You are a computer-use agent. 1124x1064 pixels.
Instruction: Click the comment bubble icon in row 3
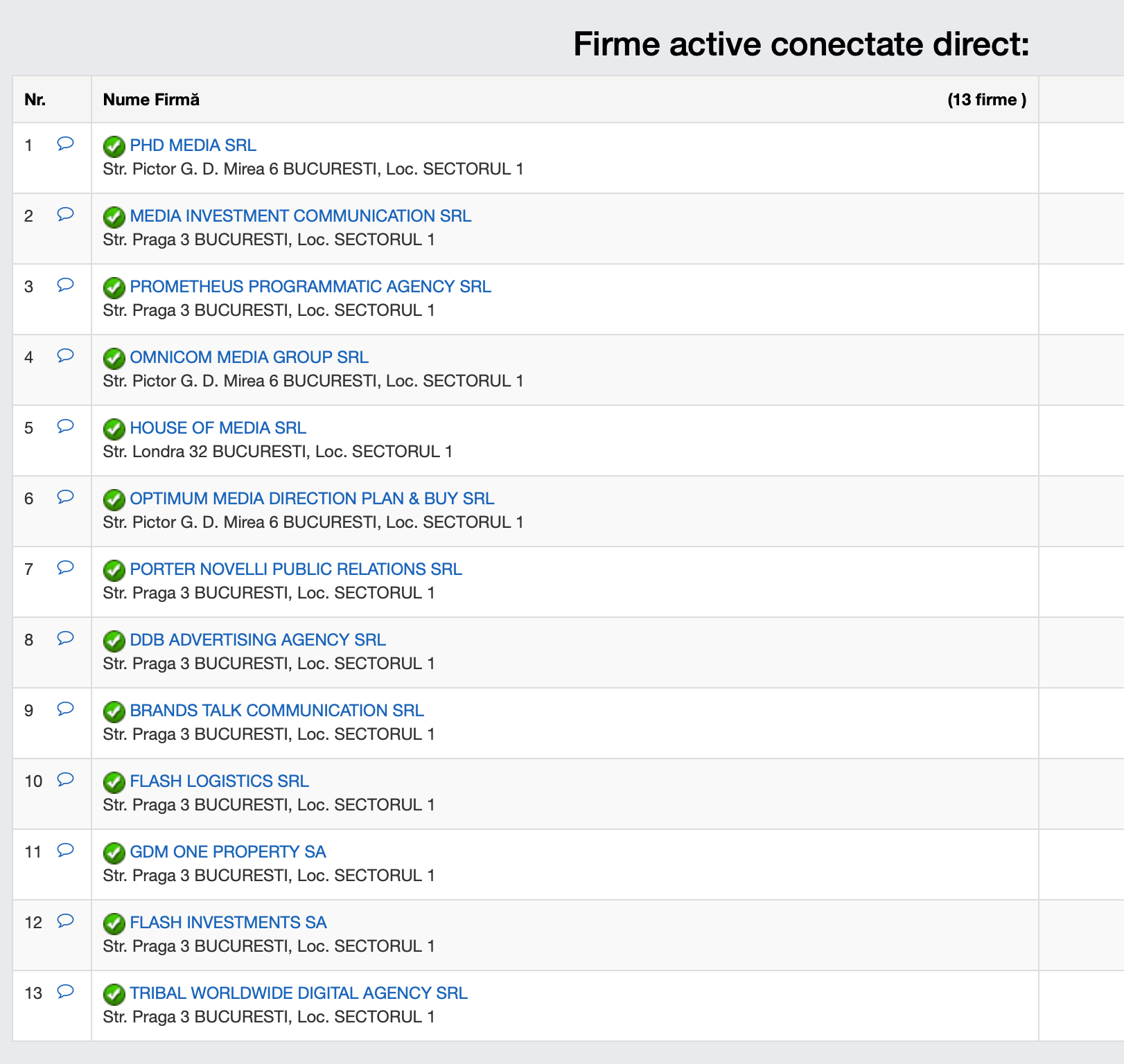pyautogui.click(x=65, y=285)
